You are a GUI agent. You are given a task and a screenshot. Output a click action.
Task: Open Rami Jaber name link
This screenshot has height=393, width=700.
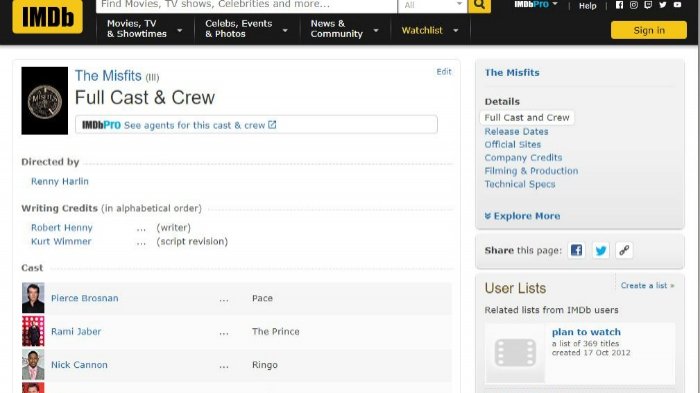coord(76,331)
